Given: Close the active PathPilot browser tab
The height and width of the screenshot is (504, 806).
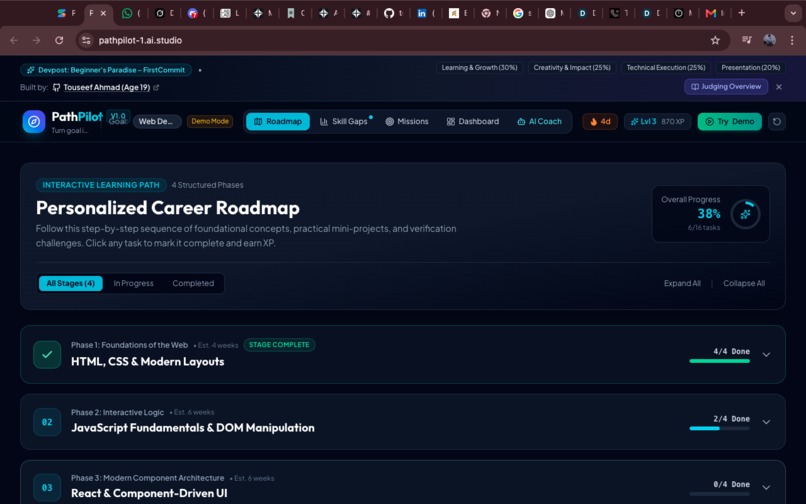Looking at the screenshot, I should pos(103,13).
